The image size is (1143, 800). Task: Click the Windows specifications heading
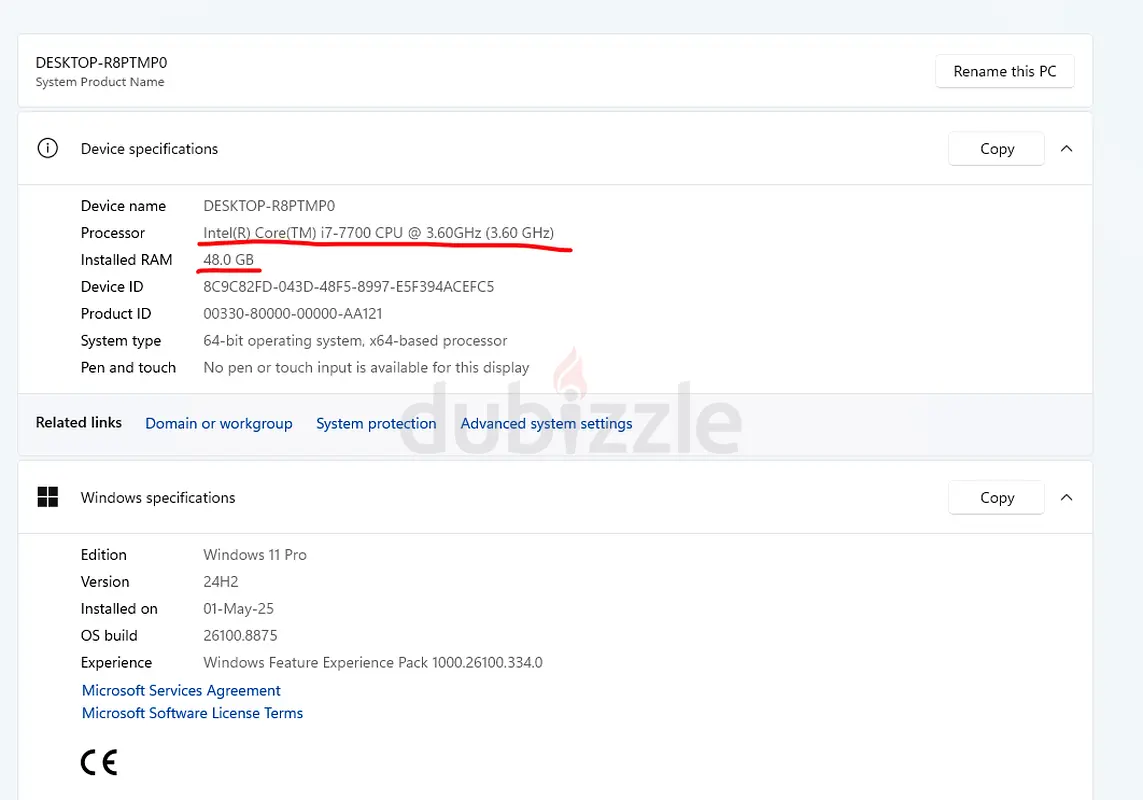coord(158,497)
